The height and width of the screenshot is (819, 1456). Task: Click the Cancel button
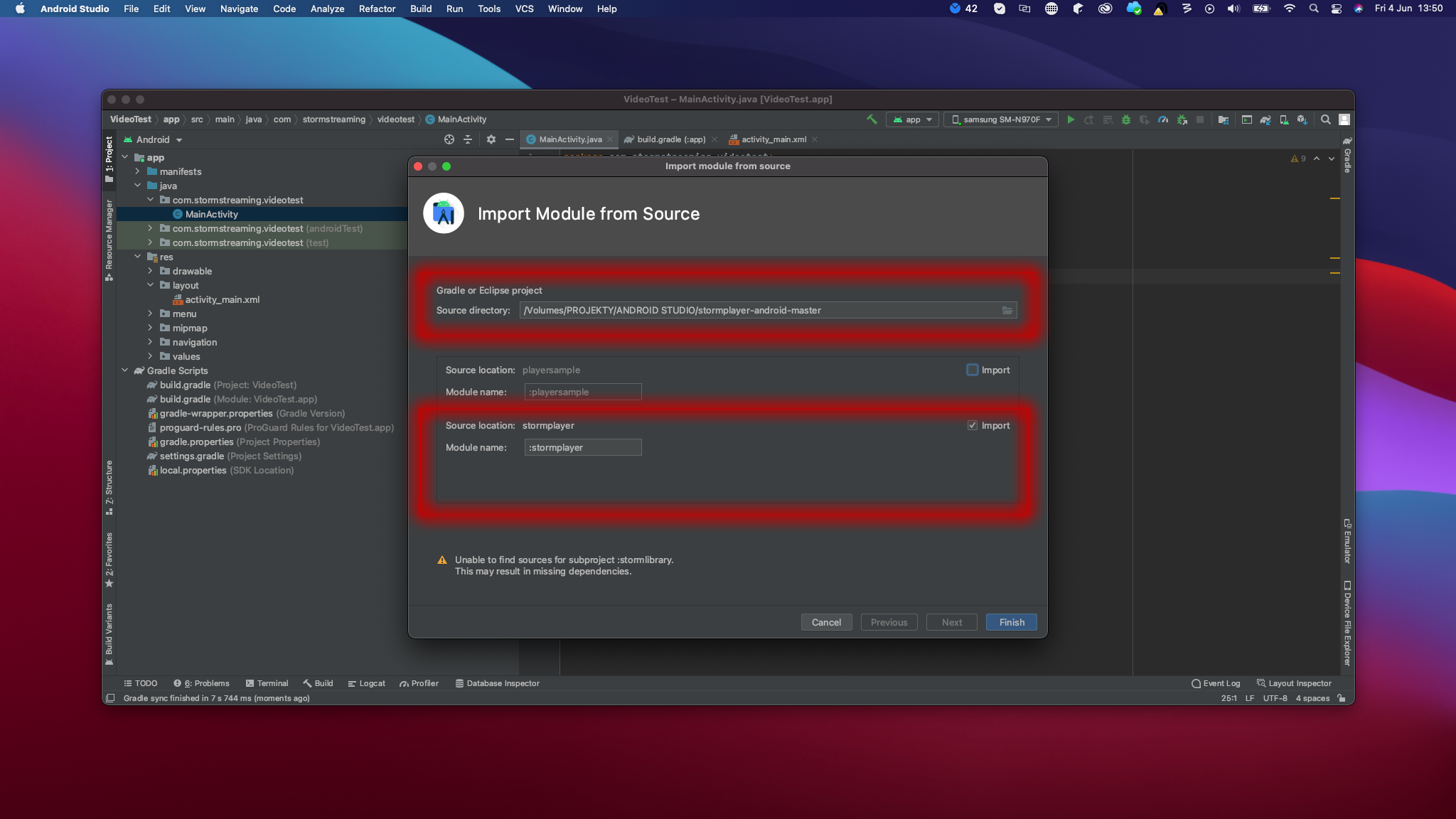coord(826,622)
